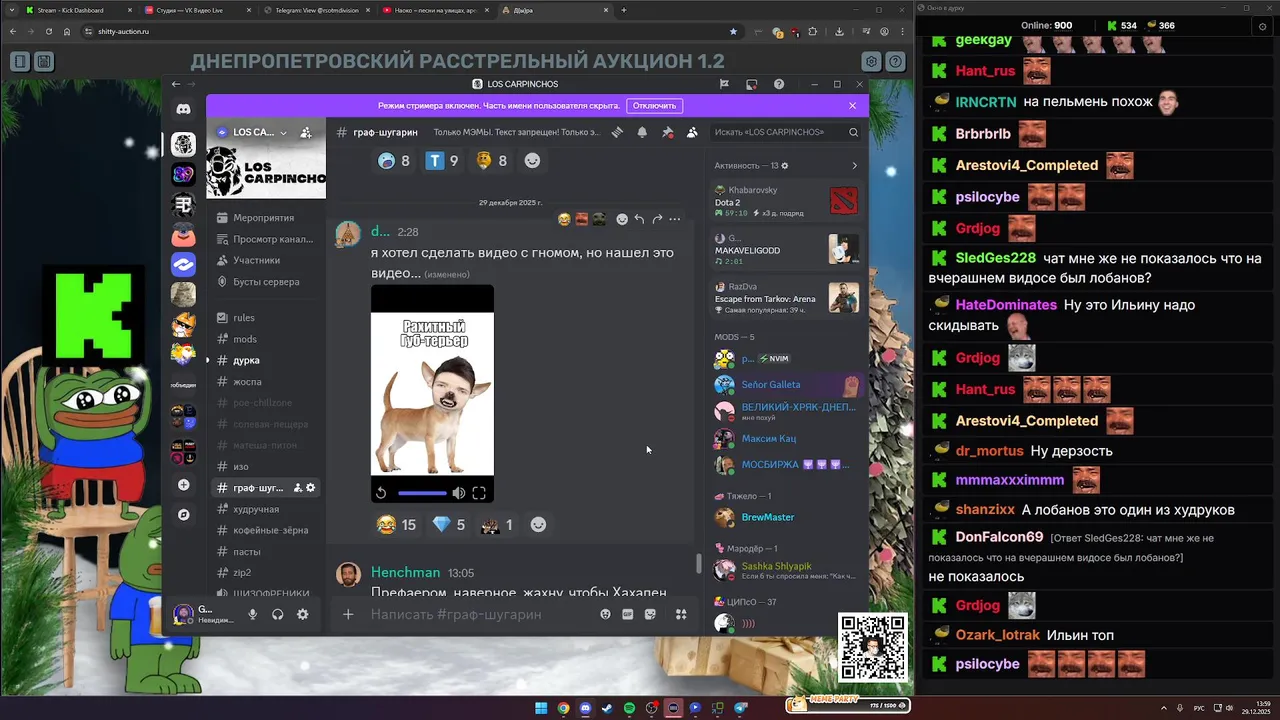Open threads icon in channel header
The image size is (1280, 720).
618,132
